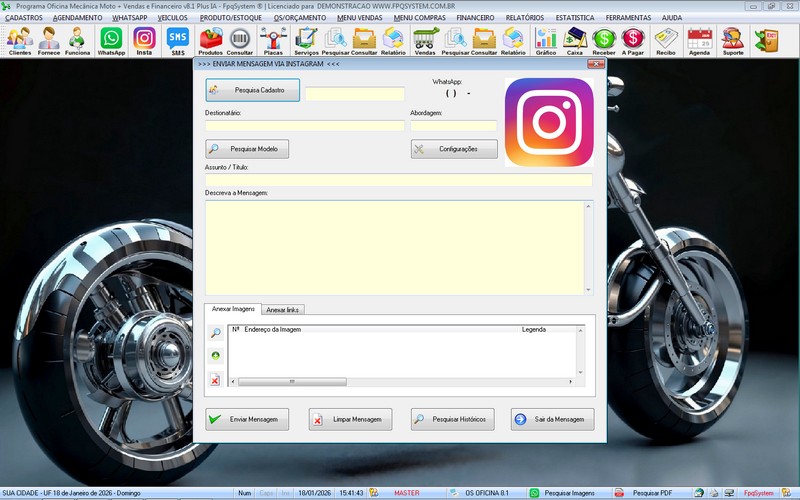The height and width of the screenshot is (500, 800).
Task: Open the Placas toolbar icon
Action: point(273,40)
